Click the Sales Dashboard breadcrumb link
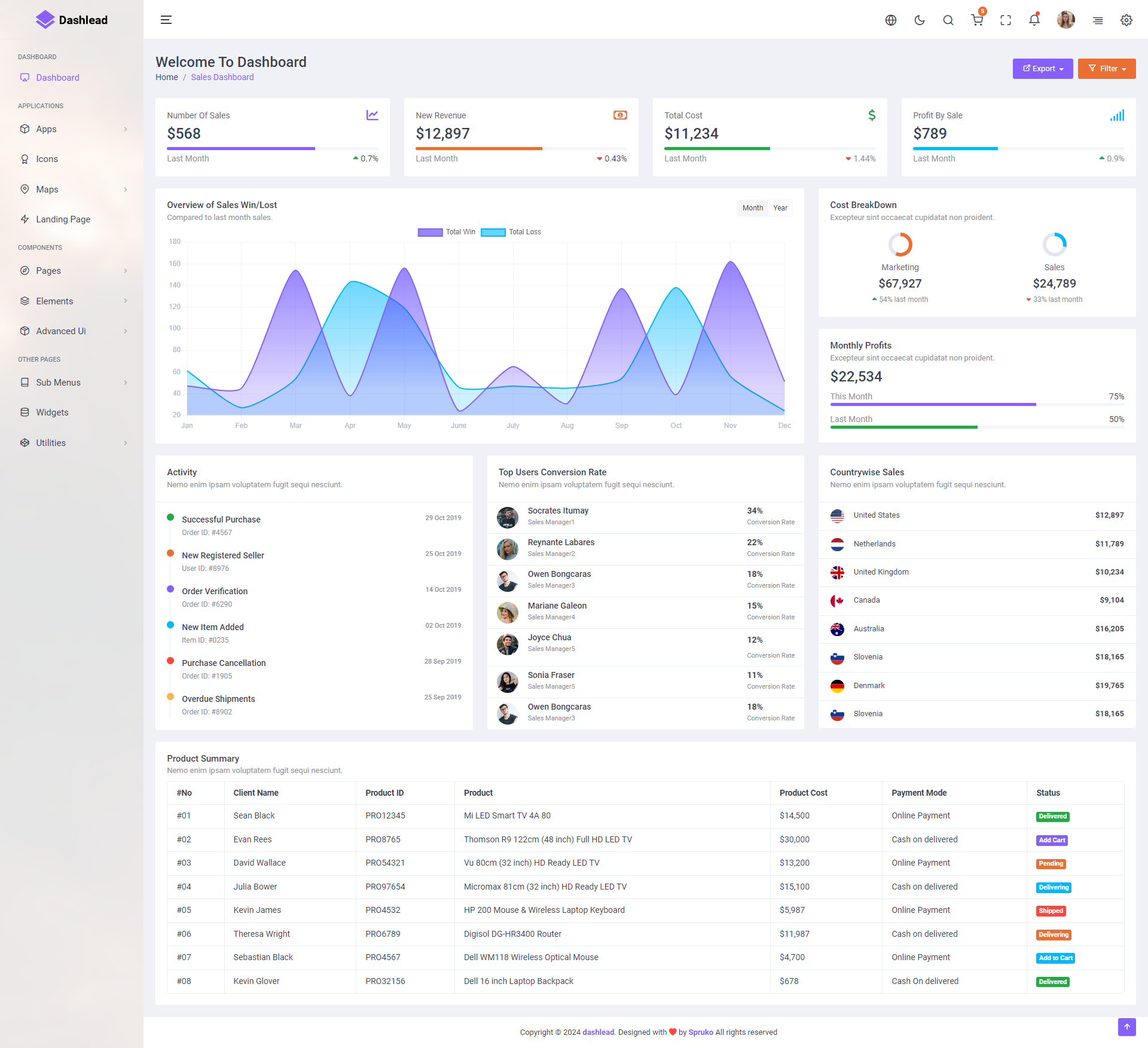This screenshot has width=1148, height=1048. 222,77
